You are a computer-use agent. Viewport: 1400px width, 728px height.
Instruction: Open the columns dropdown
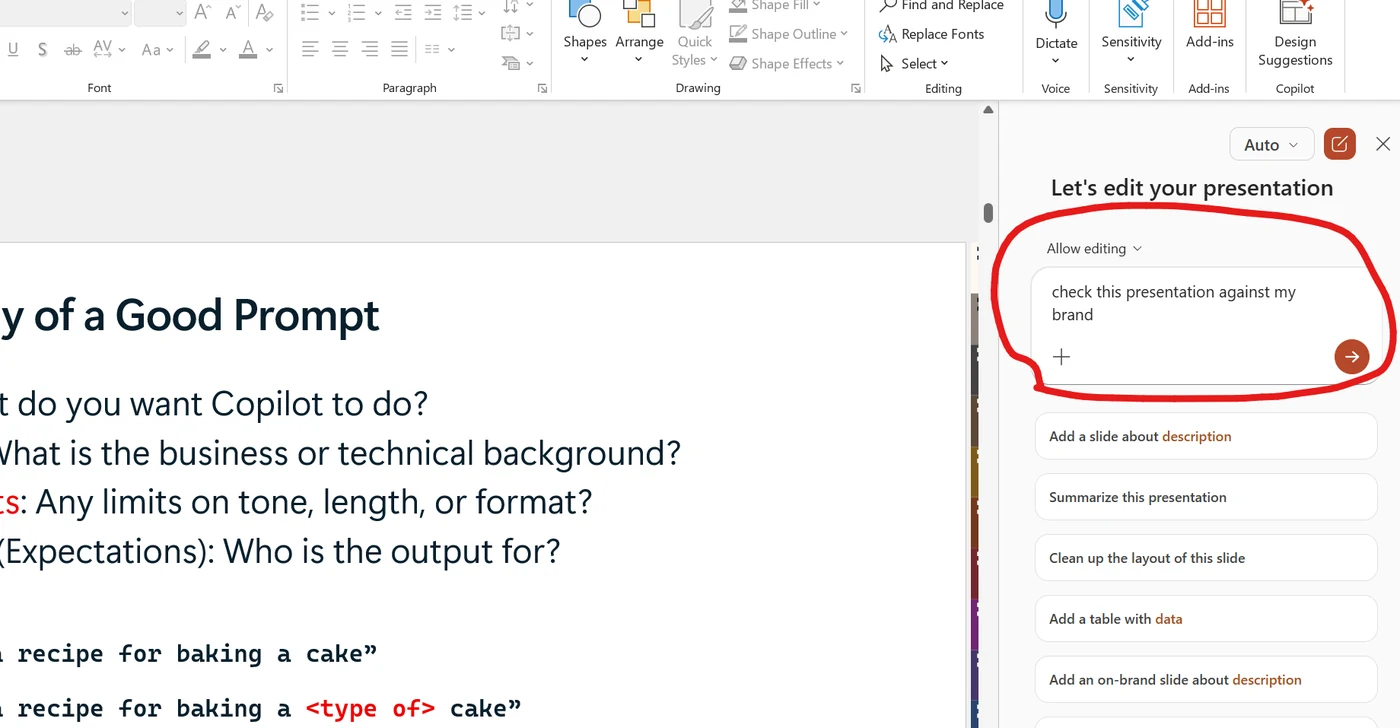click(439, 49)
